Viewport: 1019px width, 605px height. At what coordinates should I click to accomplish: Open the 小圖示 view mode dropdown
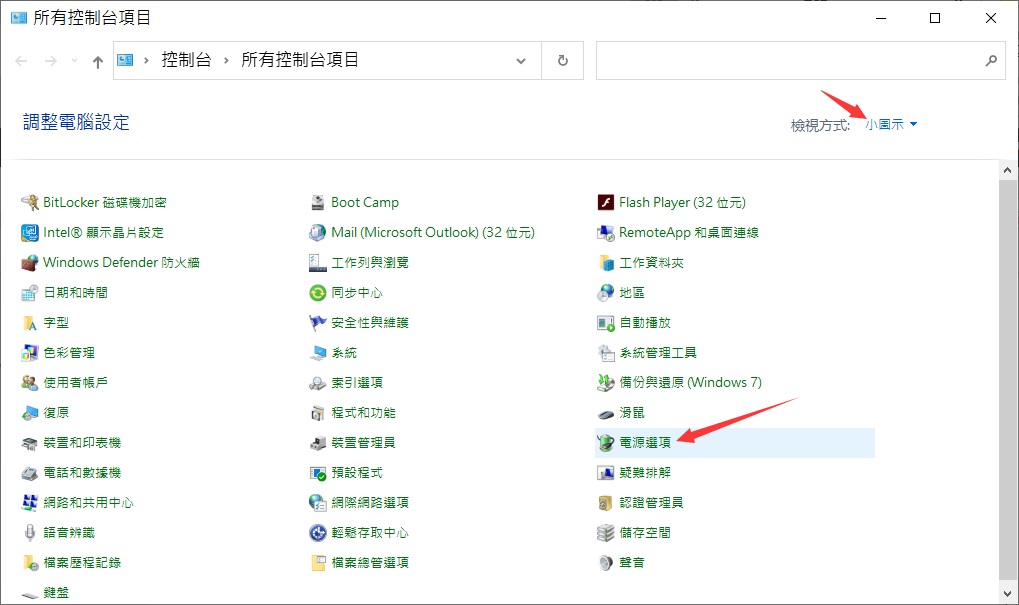click(x=891, y=124)
